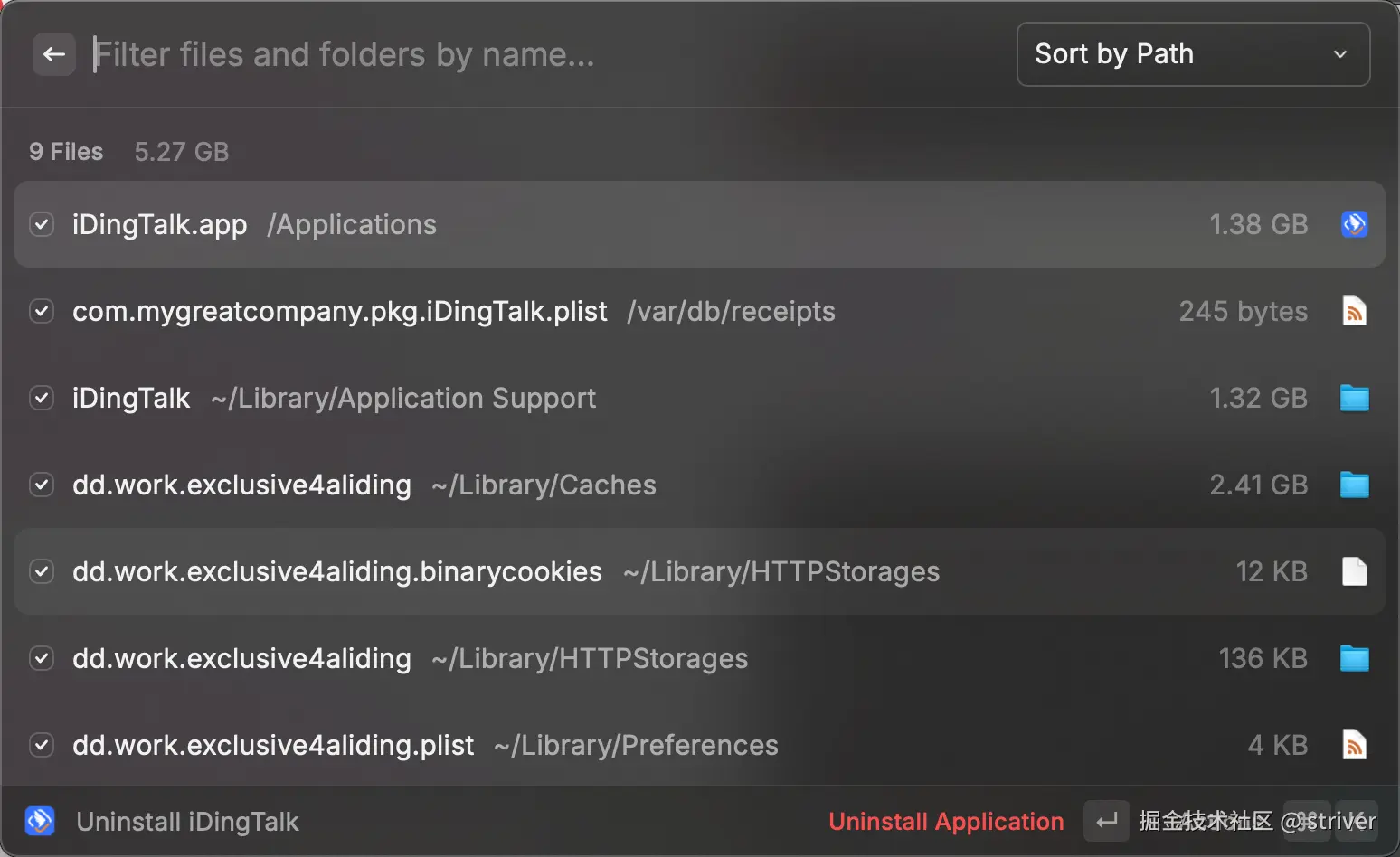The height and width of the screenshot is (857, 1400).
Task: Click the folder icon in the ~/Library/Caches row
Action: coord(1354,485)
